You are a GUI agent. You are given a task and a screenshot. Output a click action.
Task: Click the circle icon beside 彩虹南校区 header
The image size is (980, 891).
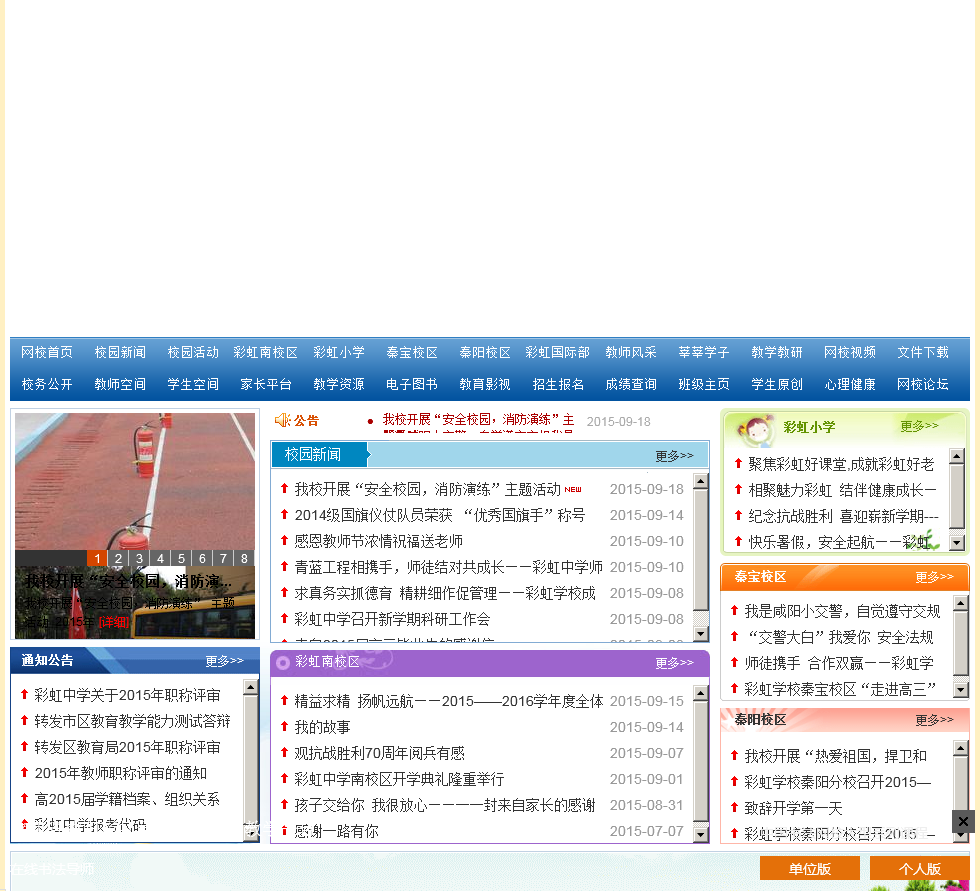click(x=282, y=663)
